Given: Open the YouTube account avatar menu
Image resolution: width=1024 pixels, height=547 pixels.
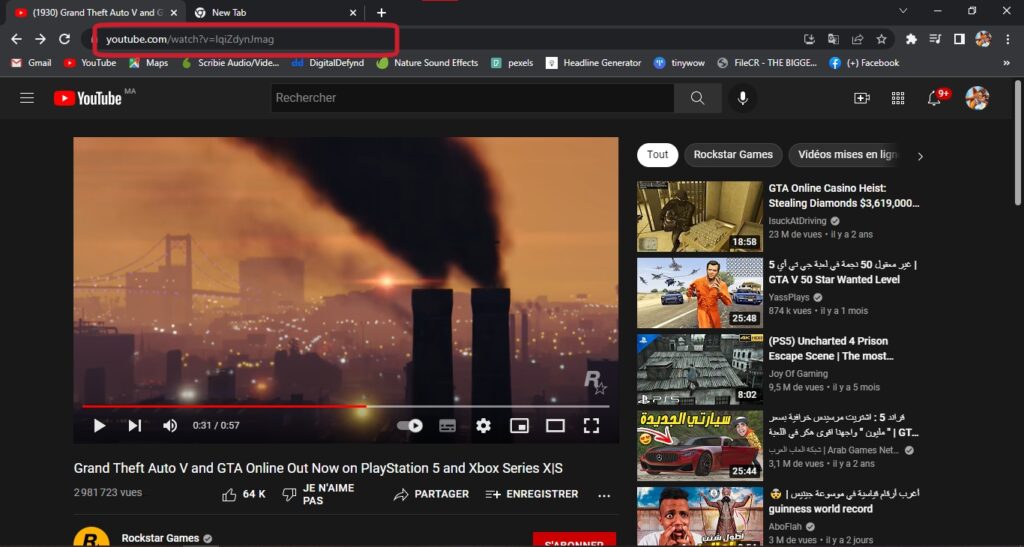Looking at the screenshot, I should pyautogui.click(x=977, y=98).
